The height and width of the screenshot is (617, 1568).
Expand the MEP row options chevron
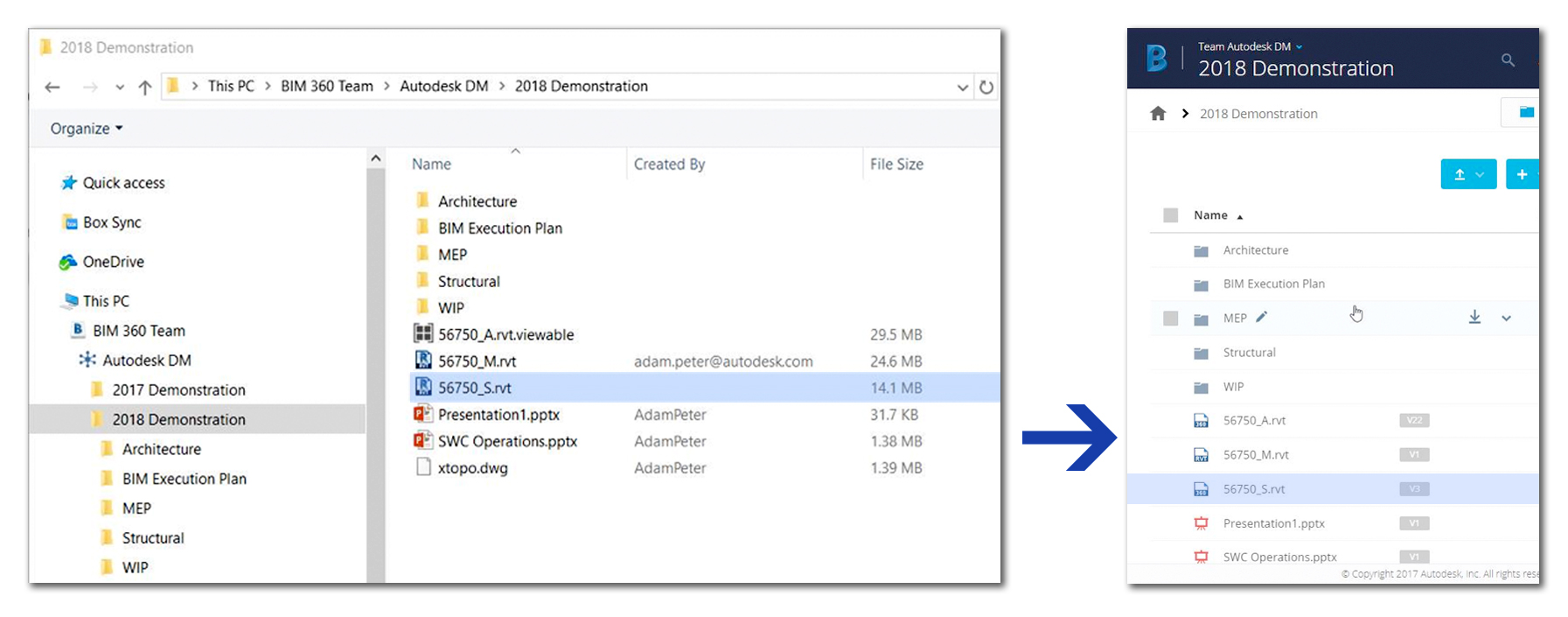pos(1506,319)
